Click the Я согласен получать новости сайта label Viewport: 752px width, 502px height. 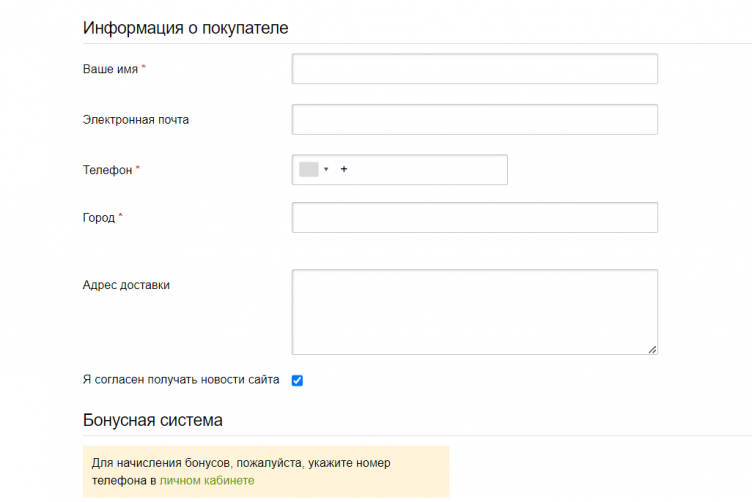tap(181, 380)
